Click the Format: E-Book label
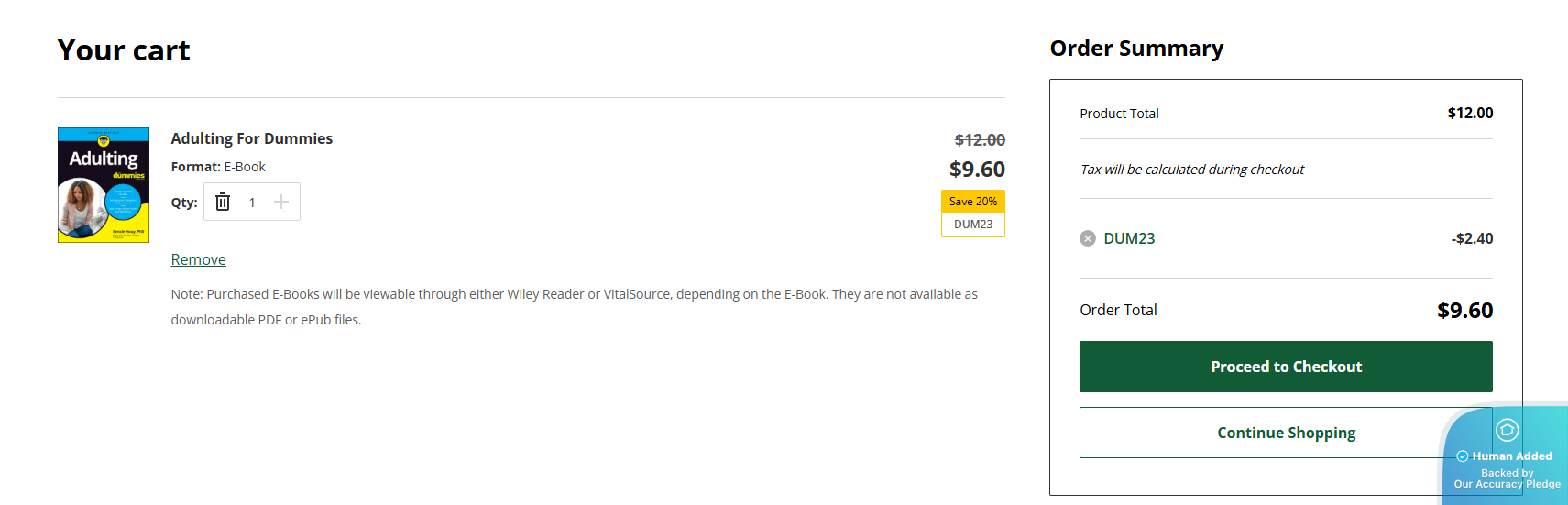The height and width of the screenshot is (505, 1568). tap(218, 167)
